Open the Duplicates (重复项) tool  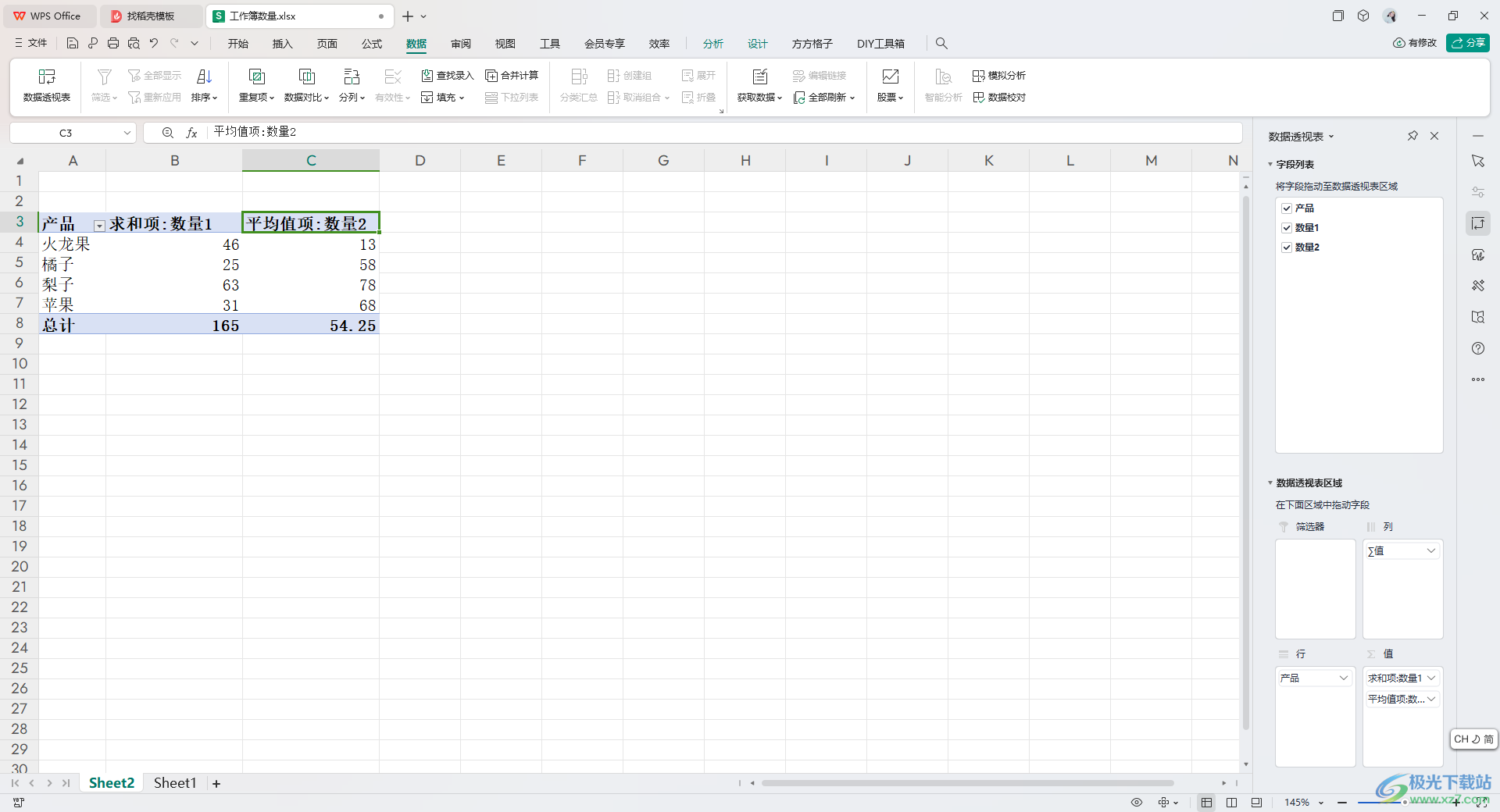click(x=256, y=85)
